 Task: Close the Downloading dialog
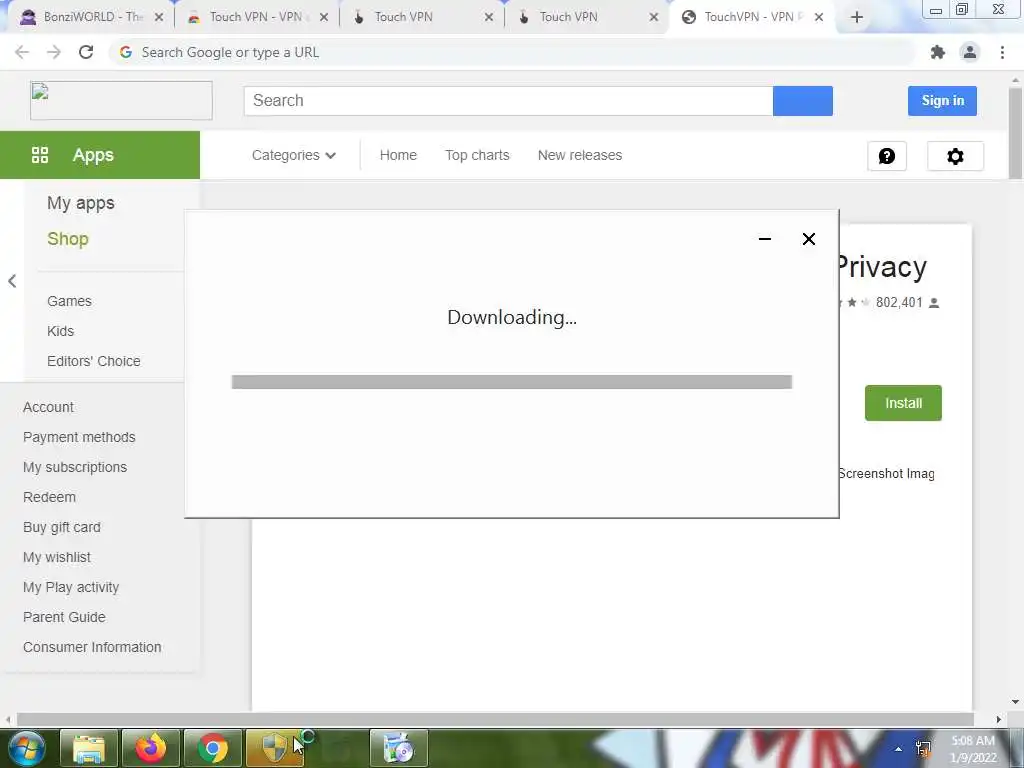click(x=808, y=239)
